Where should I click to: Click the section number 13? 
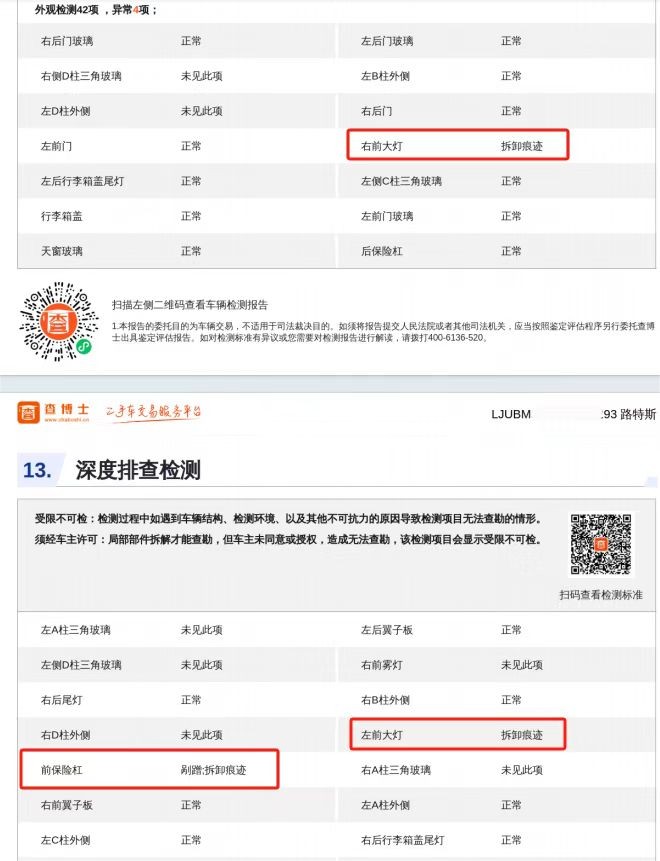(37, 469)
